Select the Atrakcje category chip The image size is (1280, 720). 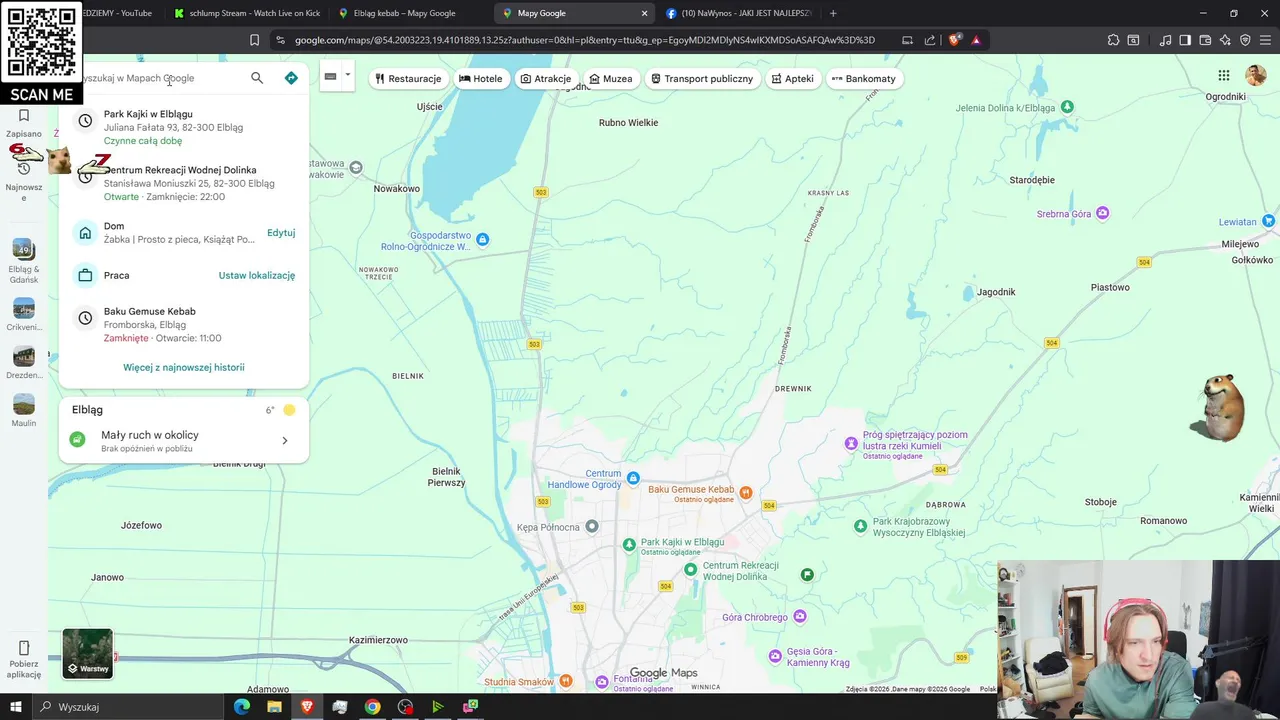click(546, 78)
